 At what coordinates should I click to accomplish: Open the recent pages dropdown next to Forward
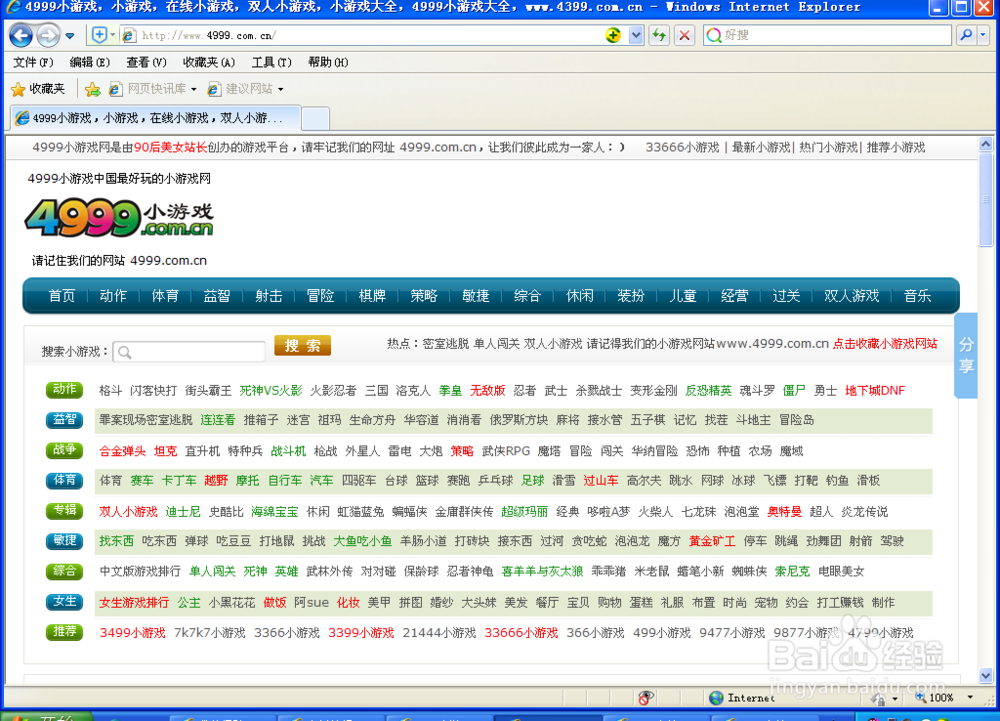pos(70,36)
